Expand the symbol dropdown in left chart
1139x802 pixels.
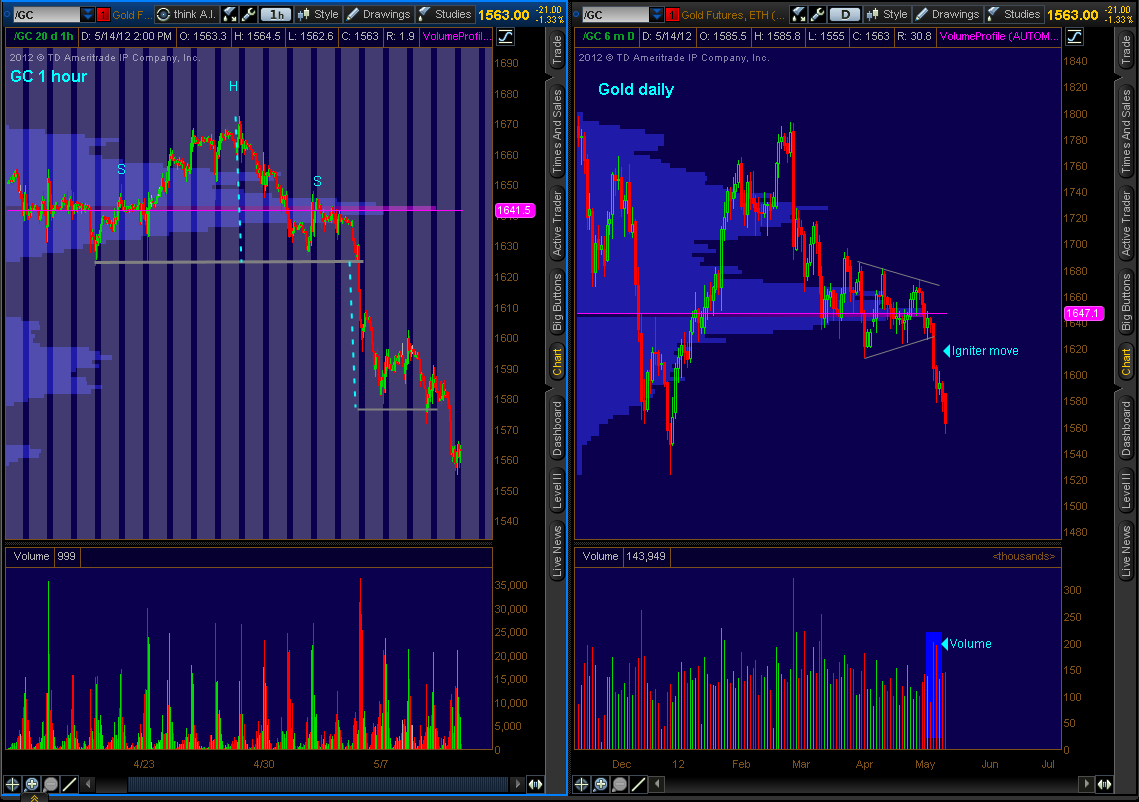coord(88,14)
